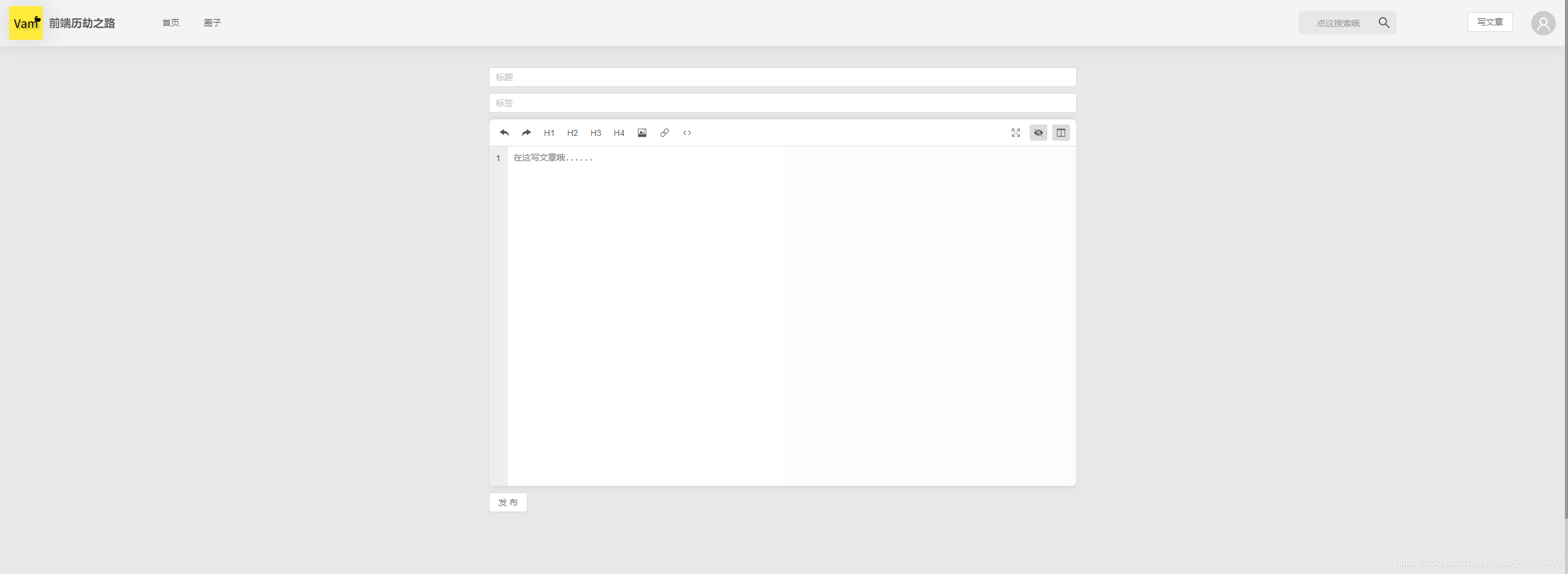The height and width of the screenshot is (574, 1568).
Task: Insert an H1 heading
Action: click(x=549, y=133)
